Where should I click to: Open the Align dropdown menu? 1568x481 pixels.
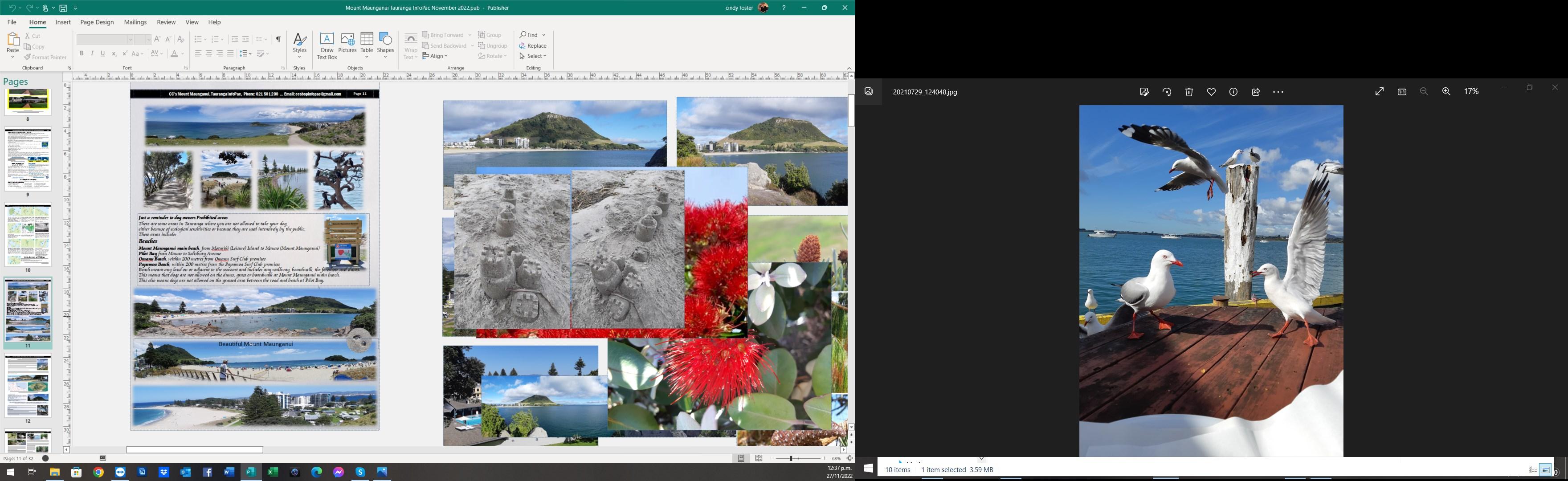435,56
